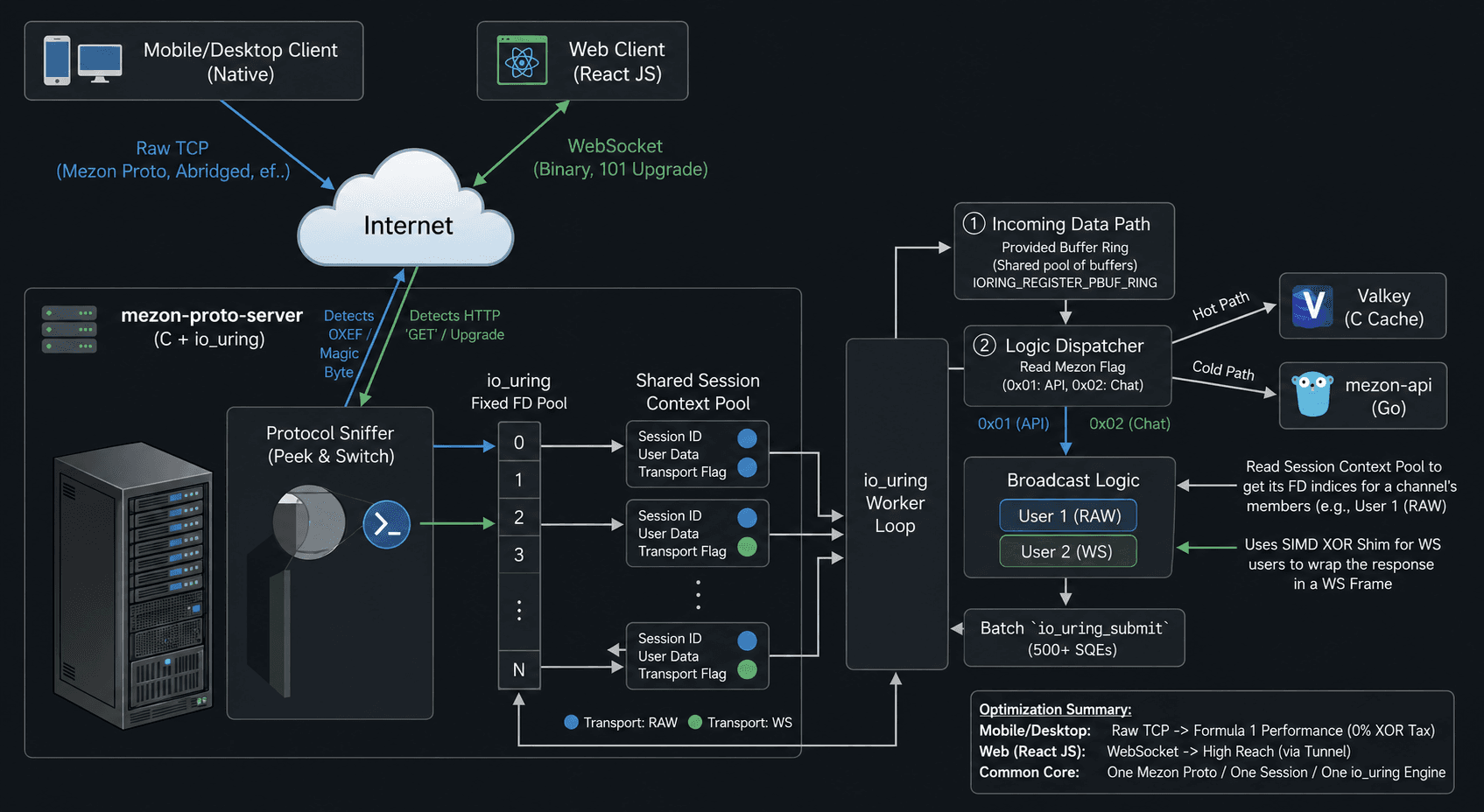Click the Broadcast Logic heading
1484x812 pixels.
tap(1073, 480)
